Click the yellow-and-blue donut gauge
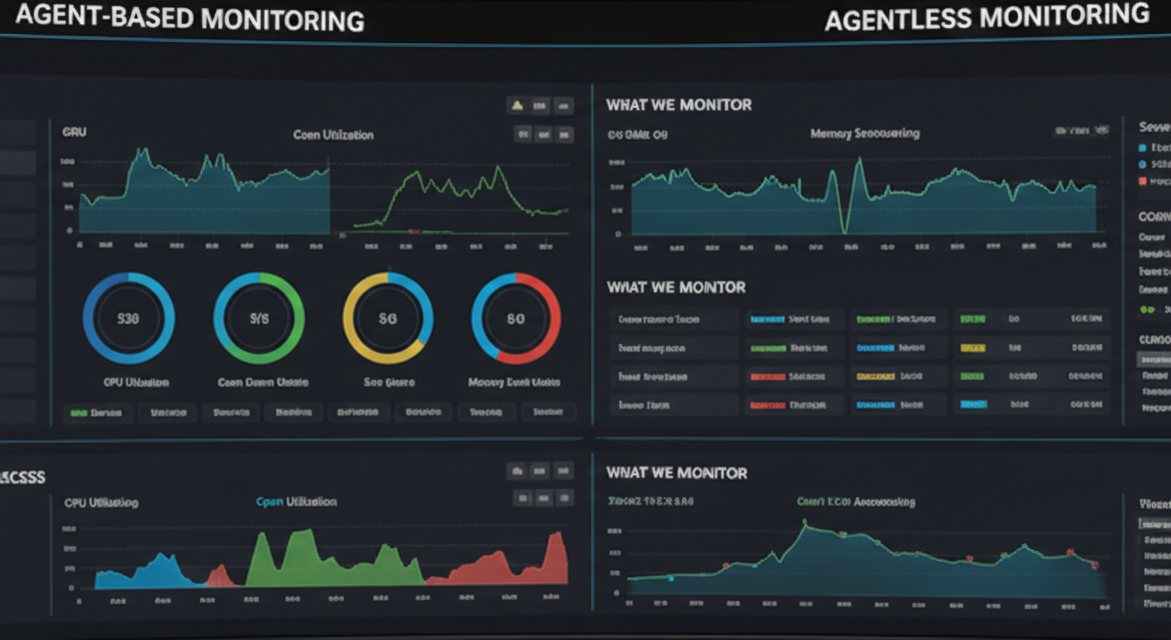This screenshot has height=640, width=1171. click(x=388, y=320)
